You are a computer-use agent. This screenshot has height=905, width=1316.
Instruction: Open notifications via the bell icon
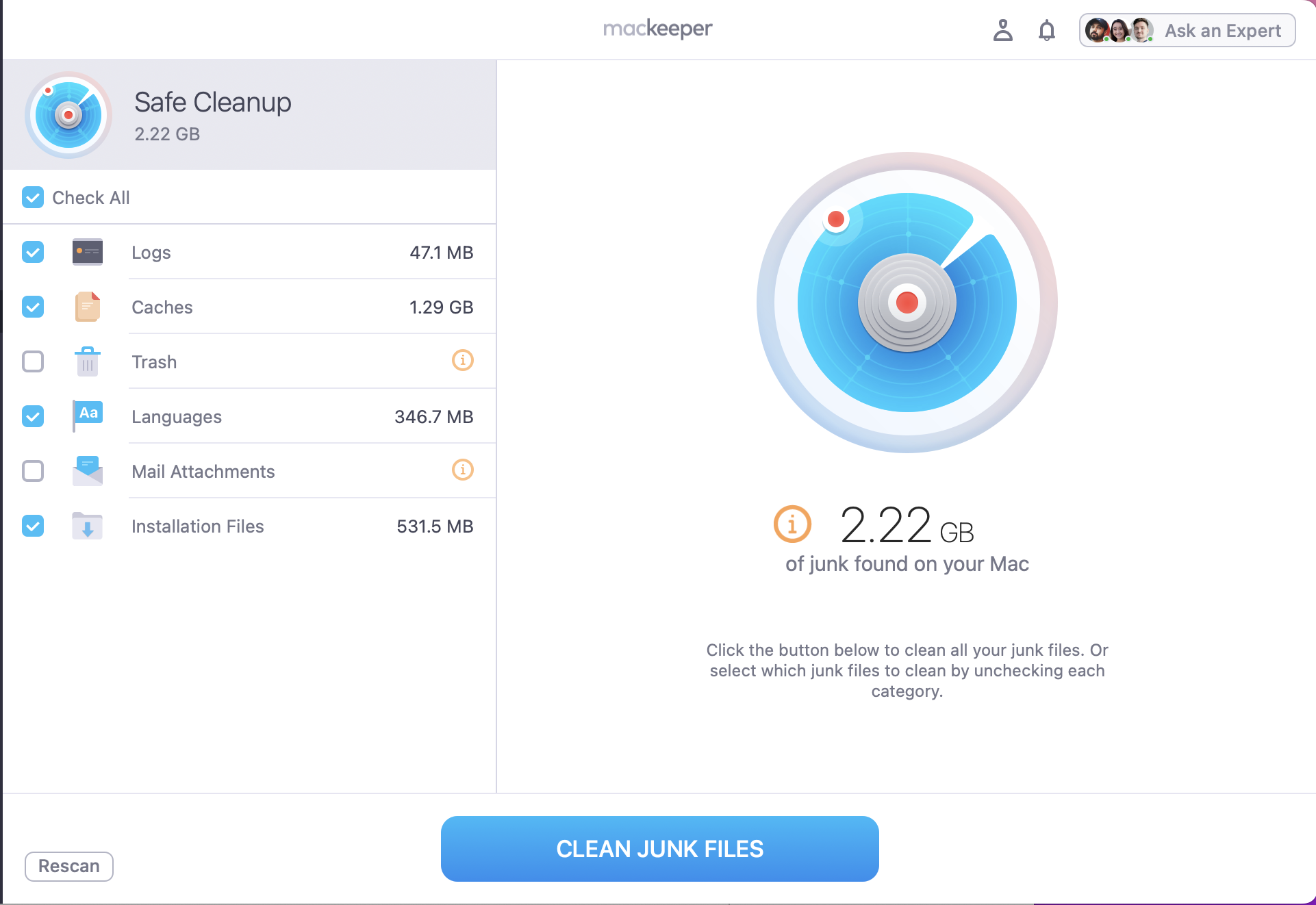(1046, 30)
